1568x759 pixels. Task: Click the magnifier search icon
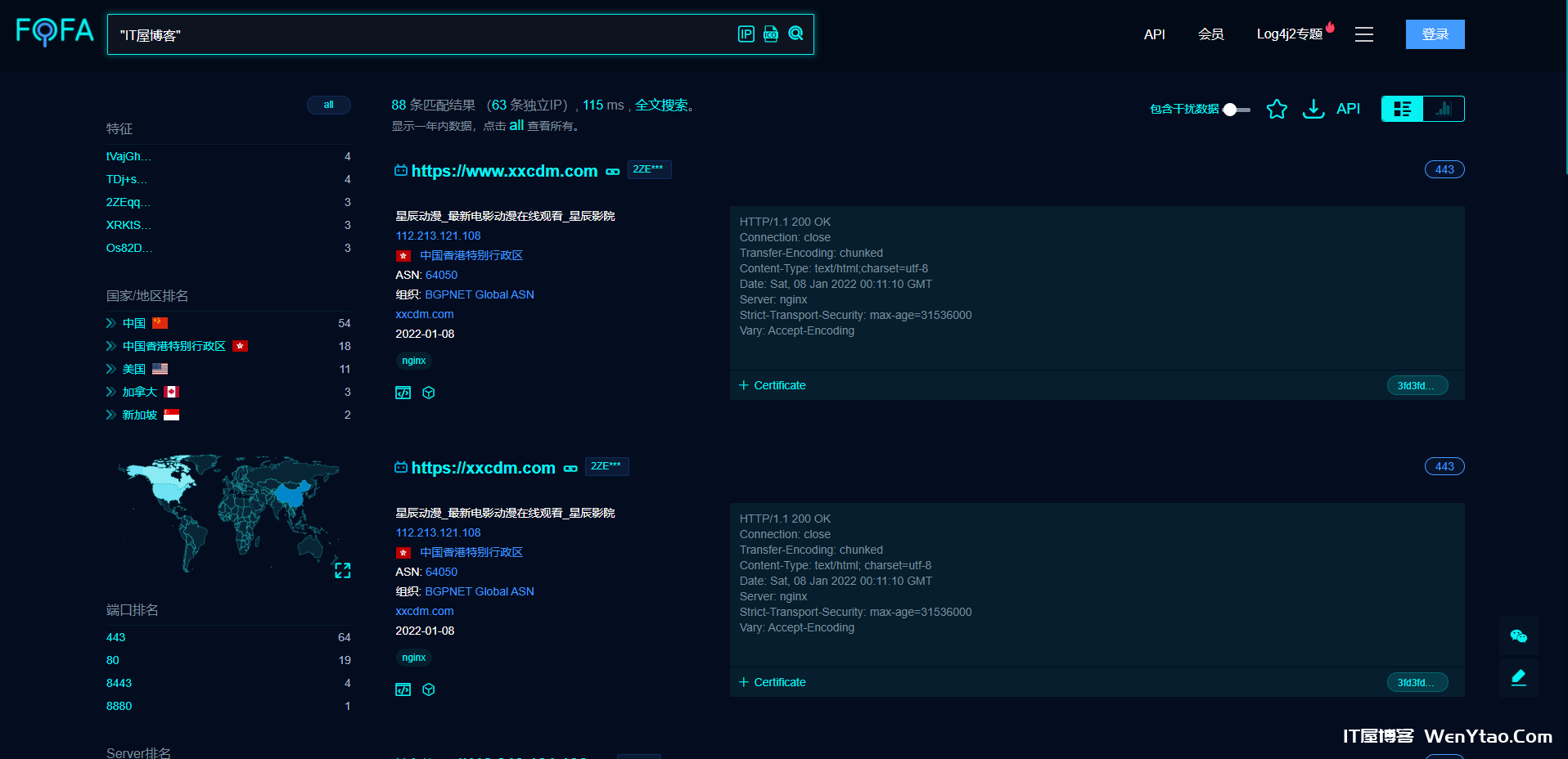[795, 34]
